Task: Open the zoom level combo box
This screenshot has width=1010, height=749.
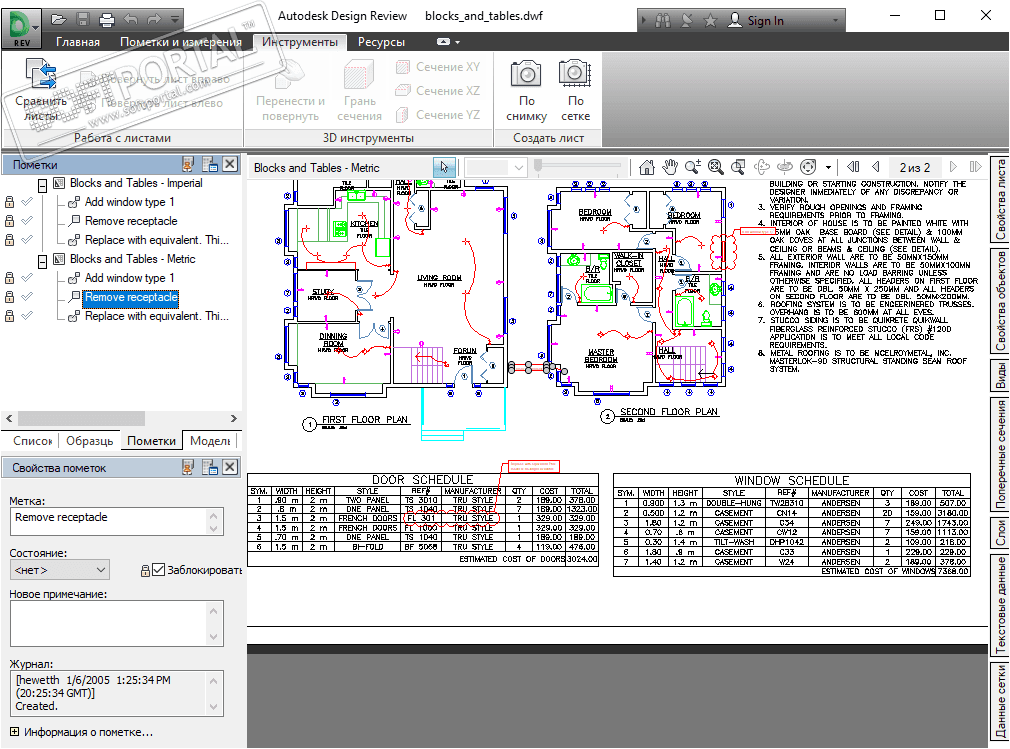Action: click(x=495, y=167)
